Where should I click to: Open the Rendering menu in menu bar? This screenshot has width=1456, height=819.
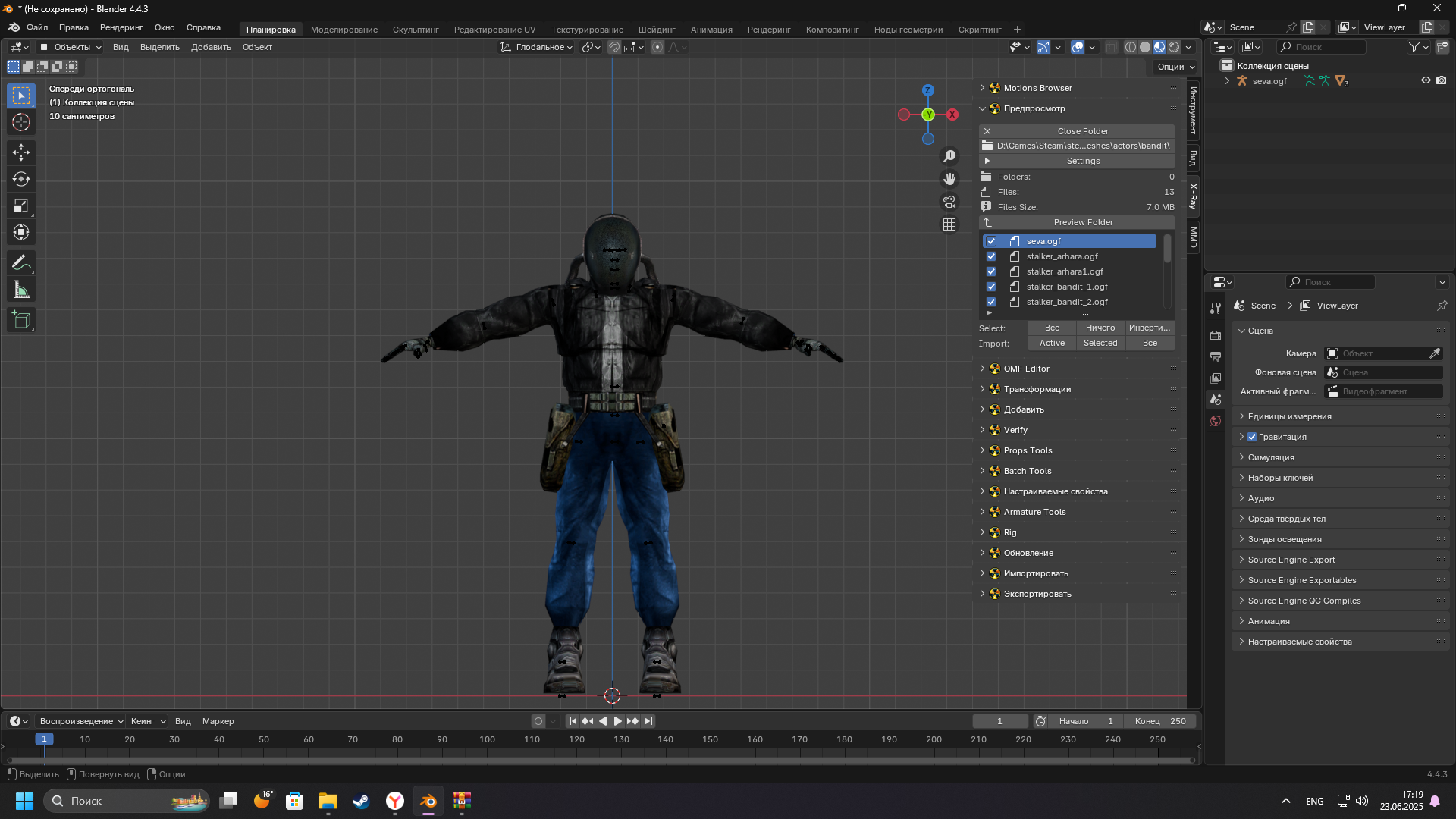121,27
